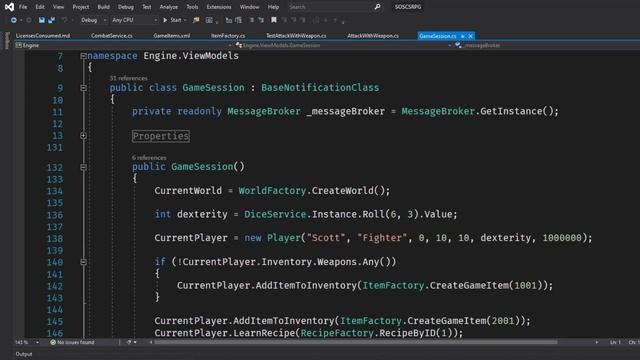
Task: Switch to the TestAttackWithWeapon.cs tab
Action: point(296,36)
